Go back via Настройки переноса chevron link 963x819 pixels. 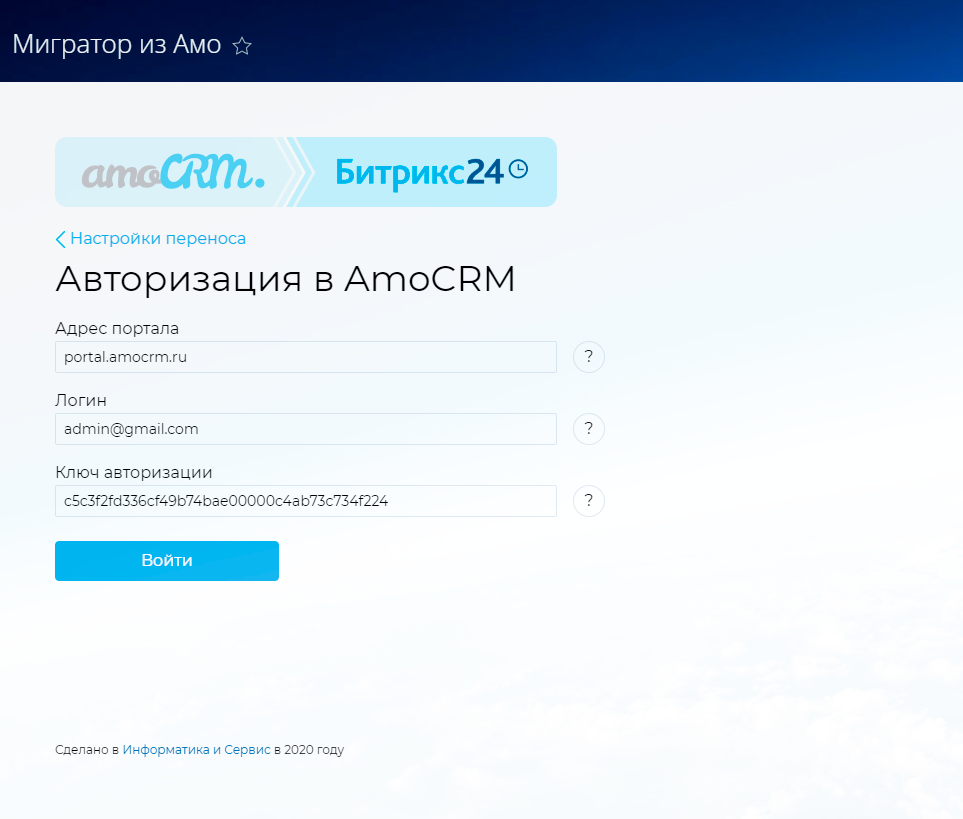pos(150,238)
